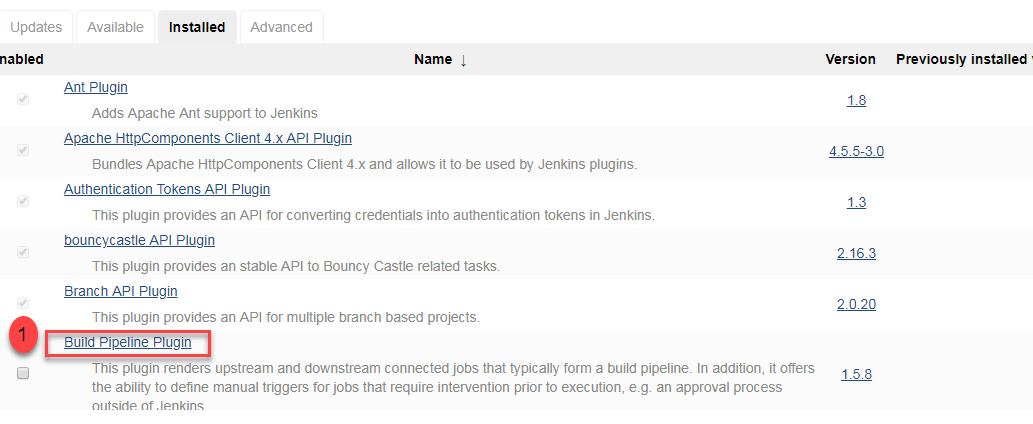Click the 4.5.5-3.0 version link
This screenshot has width=1033, height=424.
pyautogui.click(x=856, y=151)
